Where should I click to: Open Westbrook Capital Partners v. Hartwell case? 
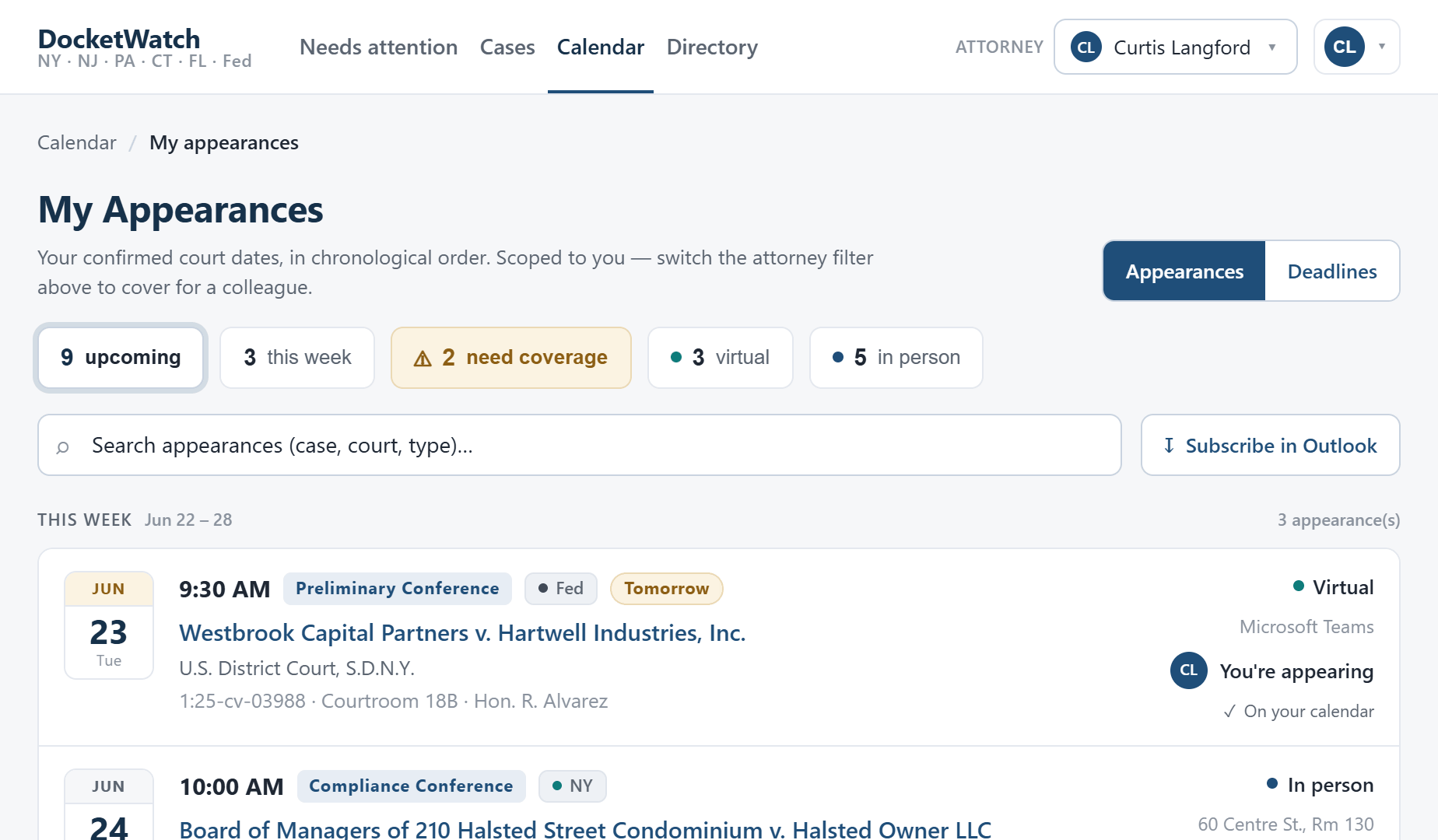click(x=462, y=632)
